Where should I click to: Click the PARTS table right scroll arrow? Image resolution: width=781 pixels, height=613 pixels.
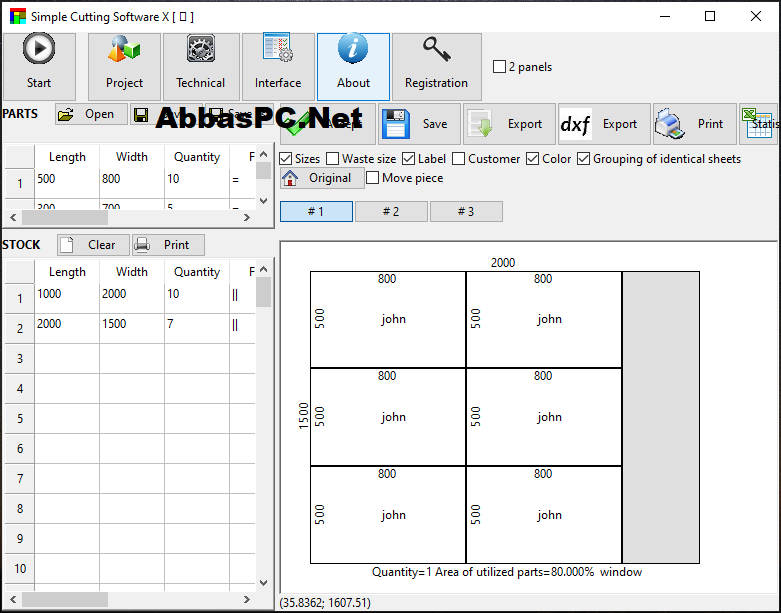247,218
